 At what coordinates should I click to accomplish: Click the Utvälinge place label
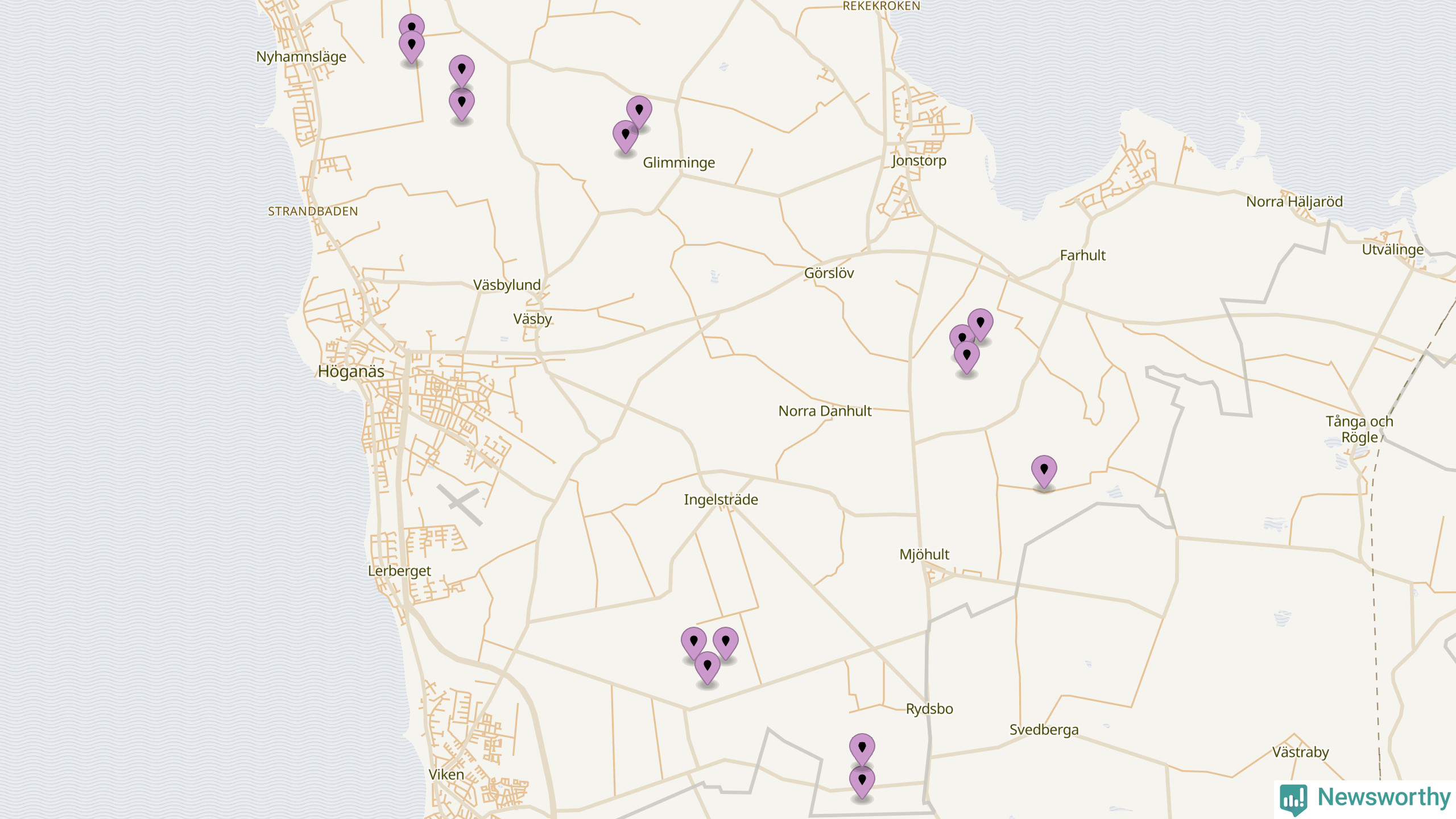pos(1392,250)
